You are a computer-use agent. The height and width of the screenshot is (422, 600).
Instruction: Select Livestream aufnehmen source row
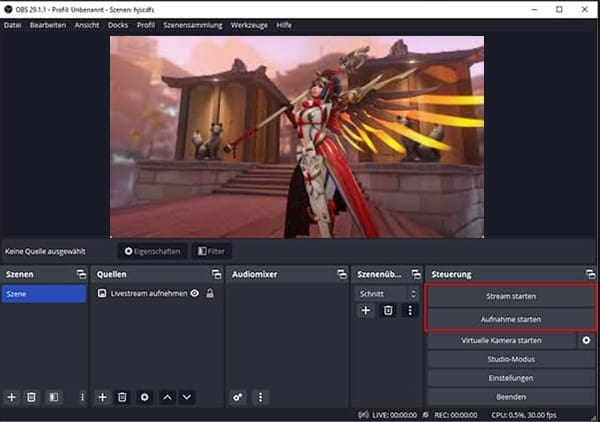tap(157, 293)
